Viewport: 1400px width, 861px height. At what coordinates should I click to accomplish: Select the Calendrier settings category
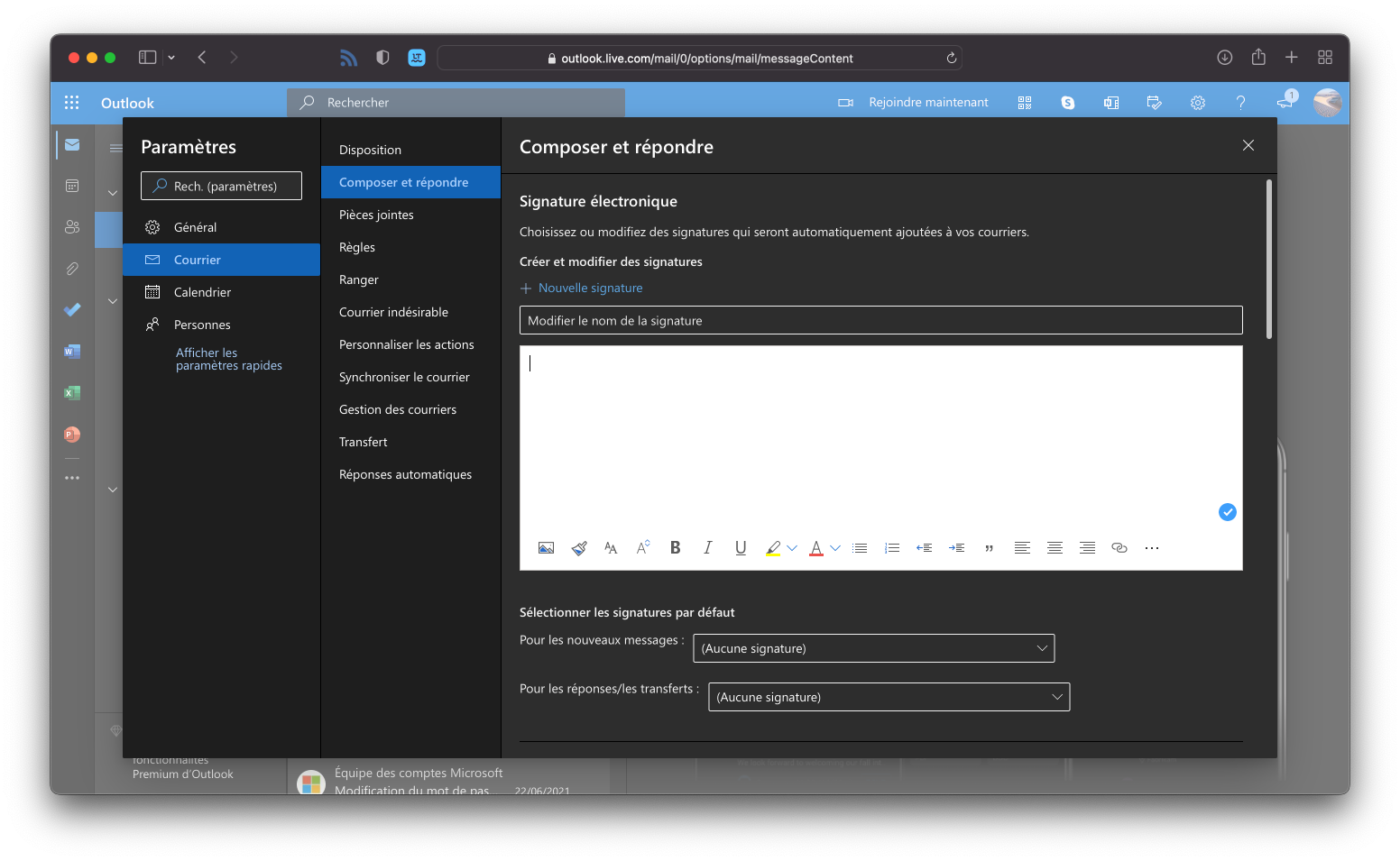click(x=221, y=292)
